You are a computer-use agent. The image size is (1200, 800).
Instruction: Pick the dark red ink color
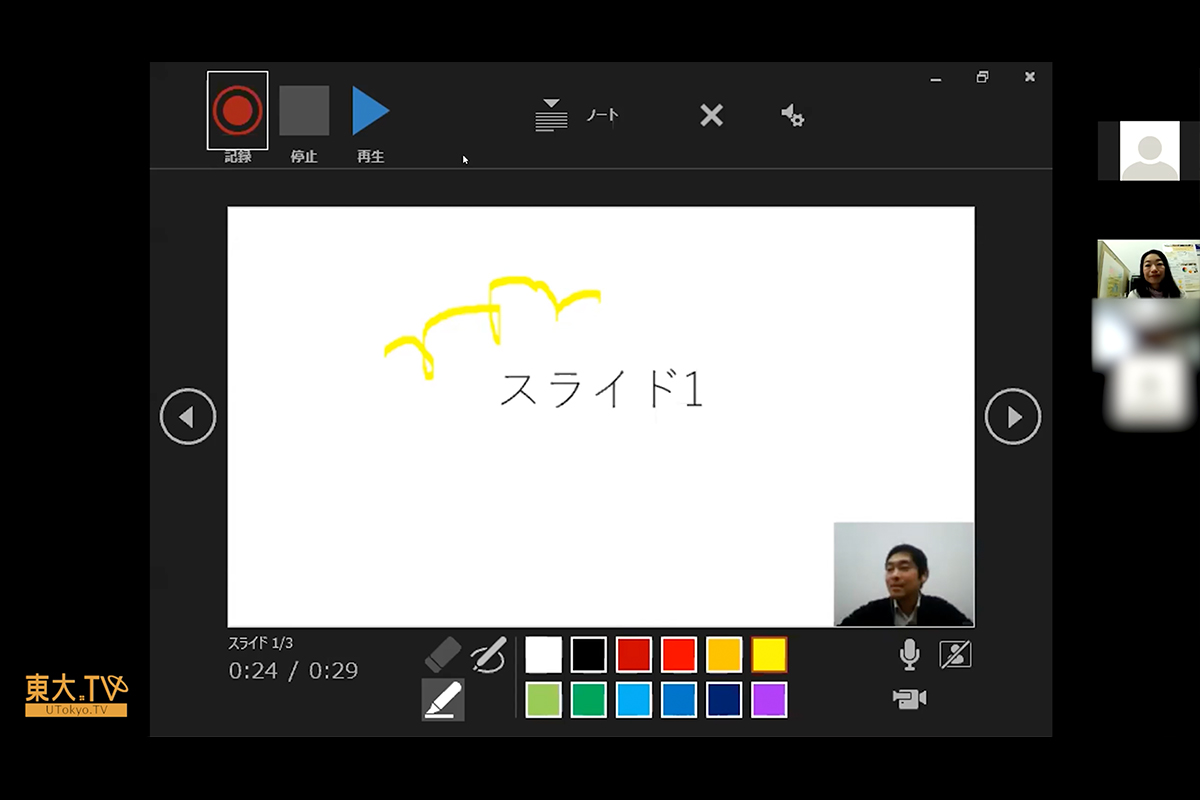click(x=634, y=655)
